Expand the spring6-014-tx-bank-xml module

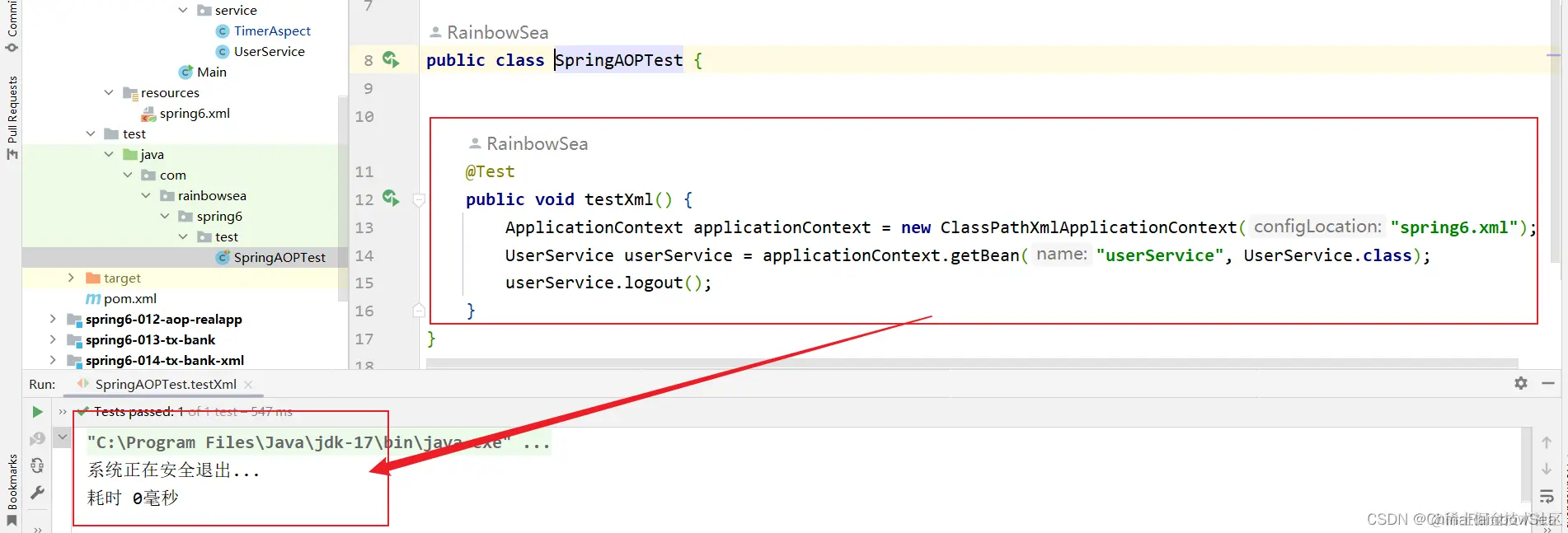53,360
